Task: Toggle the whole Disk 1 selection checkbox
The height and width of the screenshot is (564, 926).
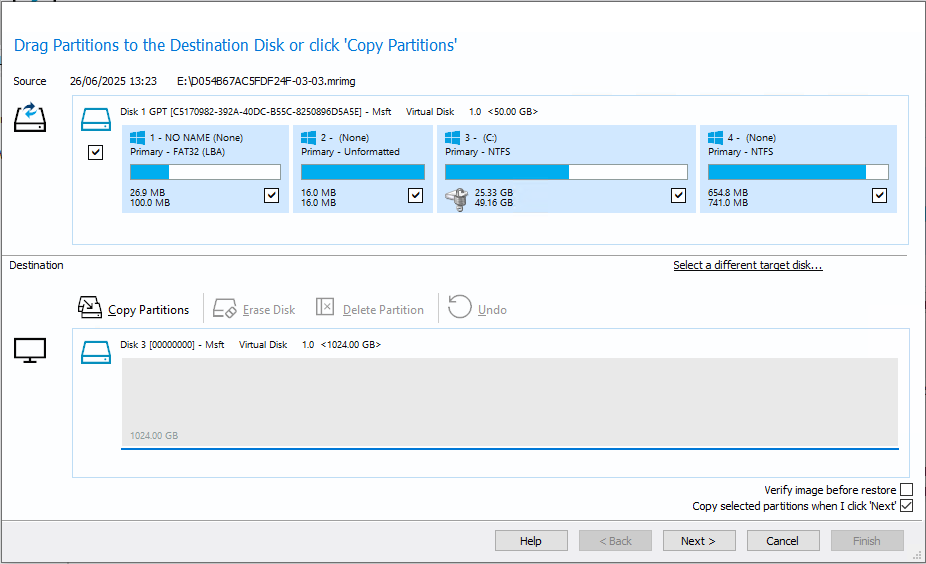Action: pos(95,152)
